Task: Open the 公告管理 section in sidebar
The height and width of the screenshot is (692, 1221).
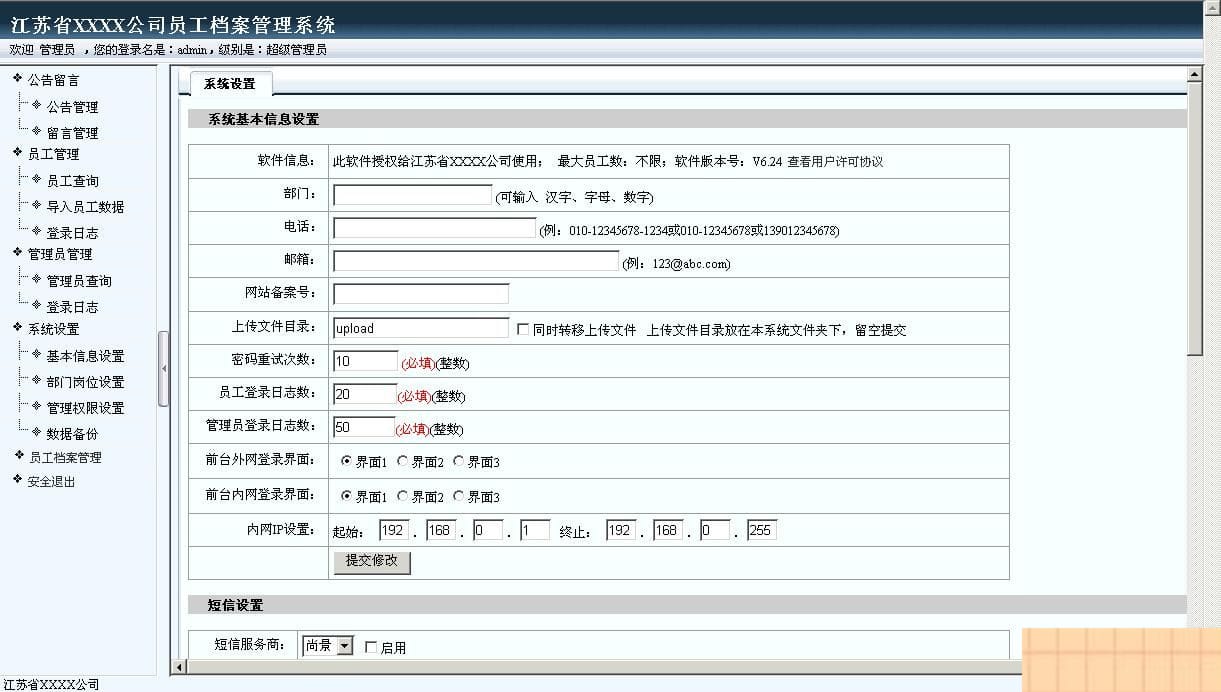Action: point(73,106)
